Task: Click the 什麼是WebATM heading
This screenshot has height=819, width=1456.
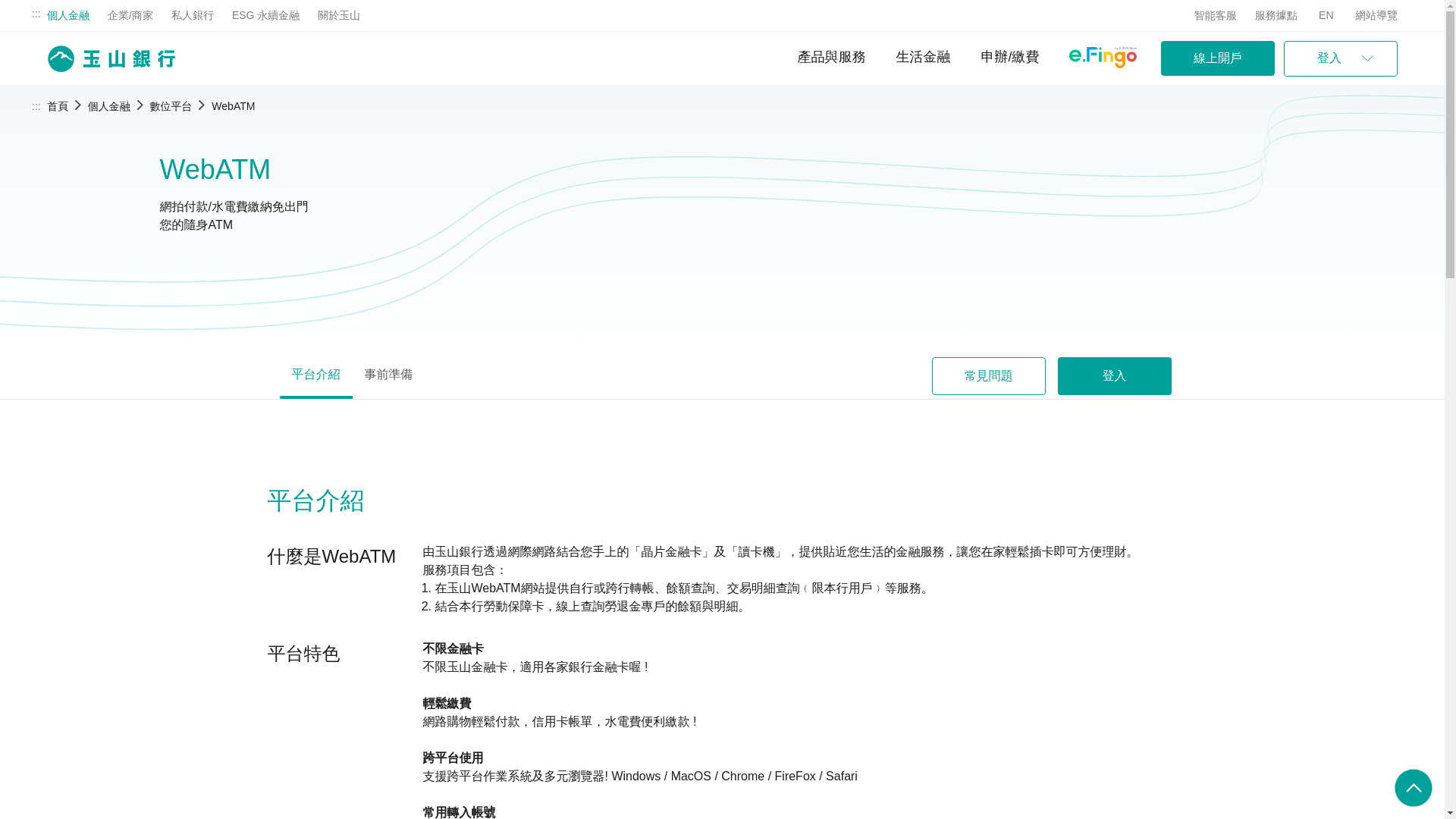Action: pos(331,557)
